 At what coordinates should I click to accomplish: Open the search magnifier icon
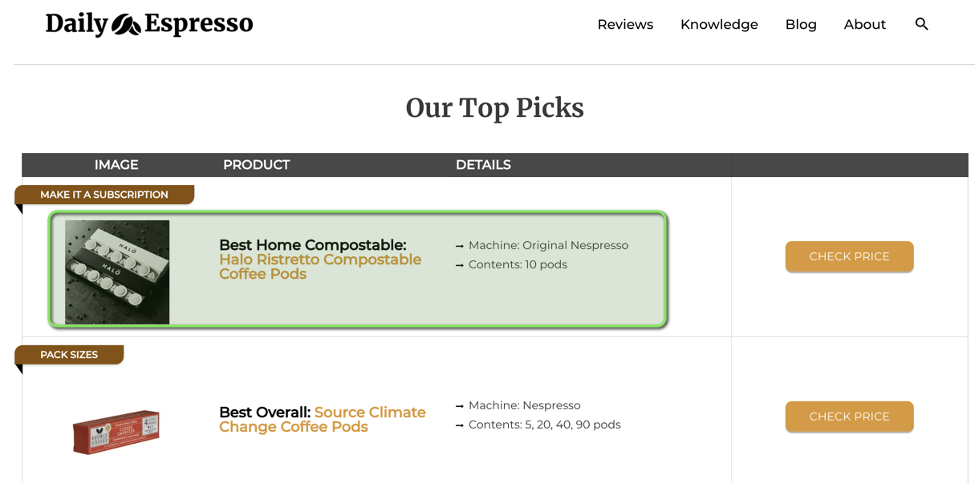click(921, 24)
